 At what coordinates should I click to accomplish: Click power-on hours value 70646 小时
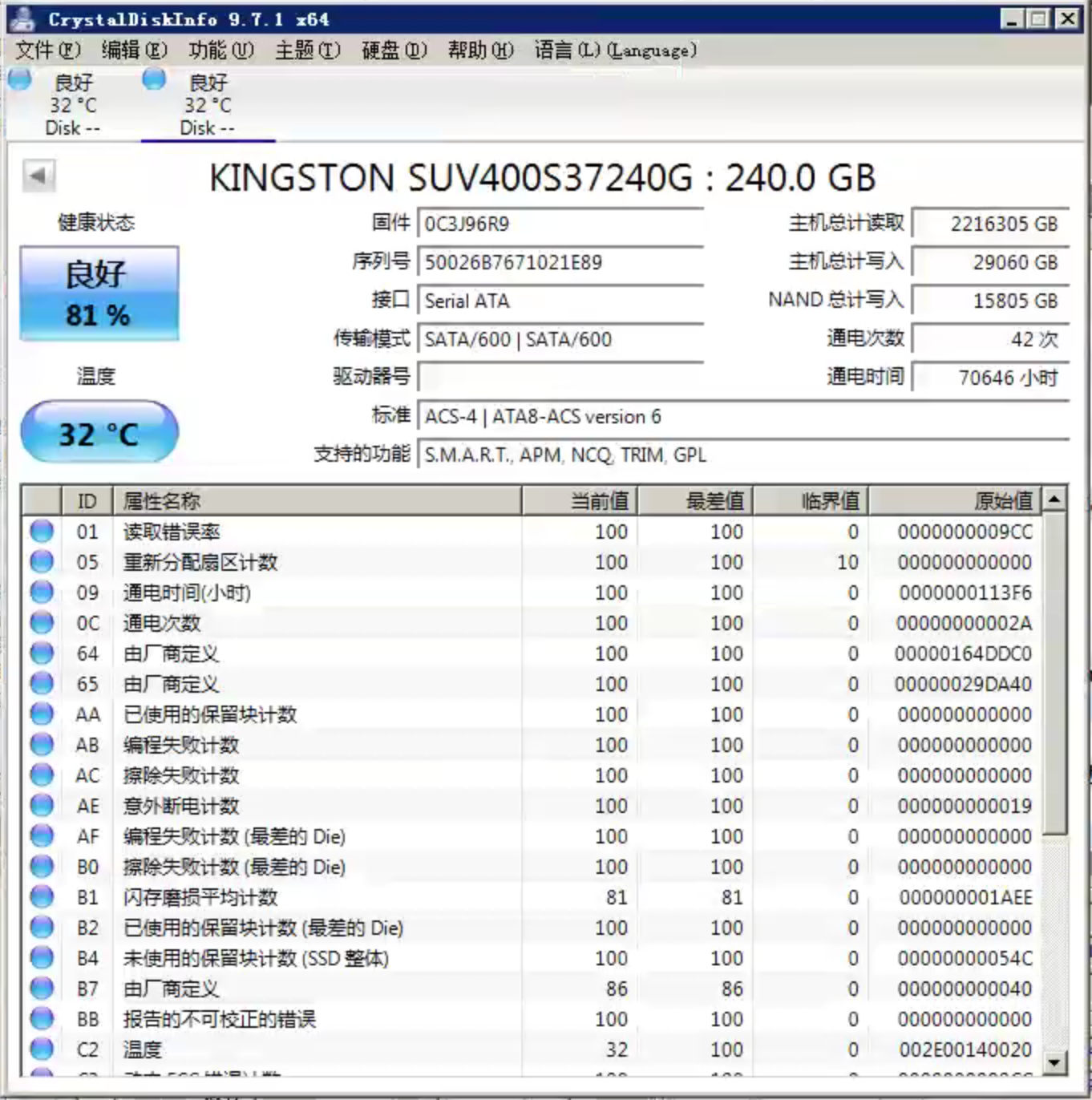click(x=991, y=377)
